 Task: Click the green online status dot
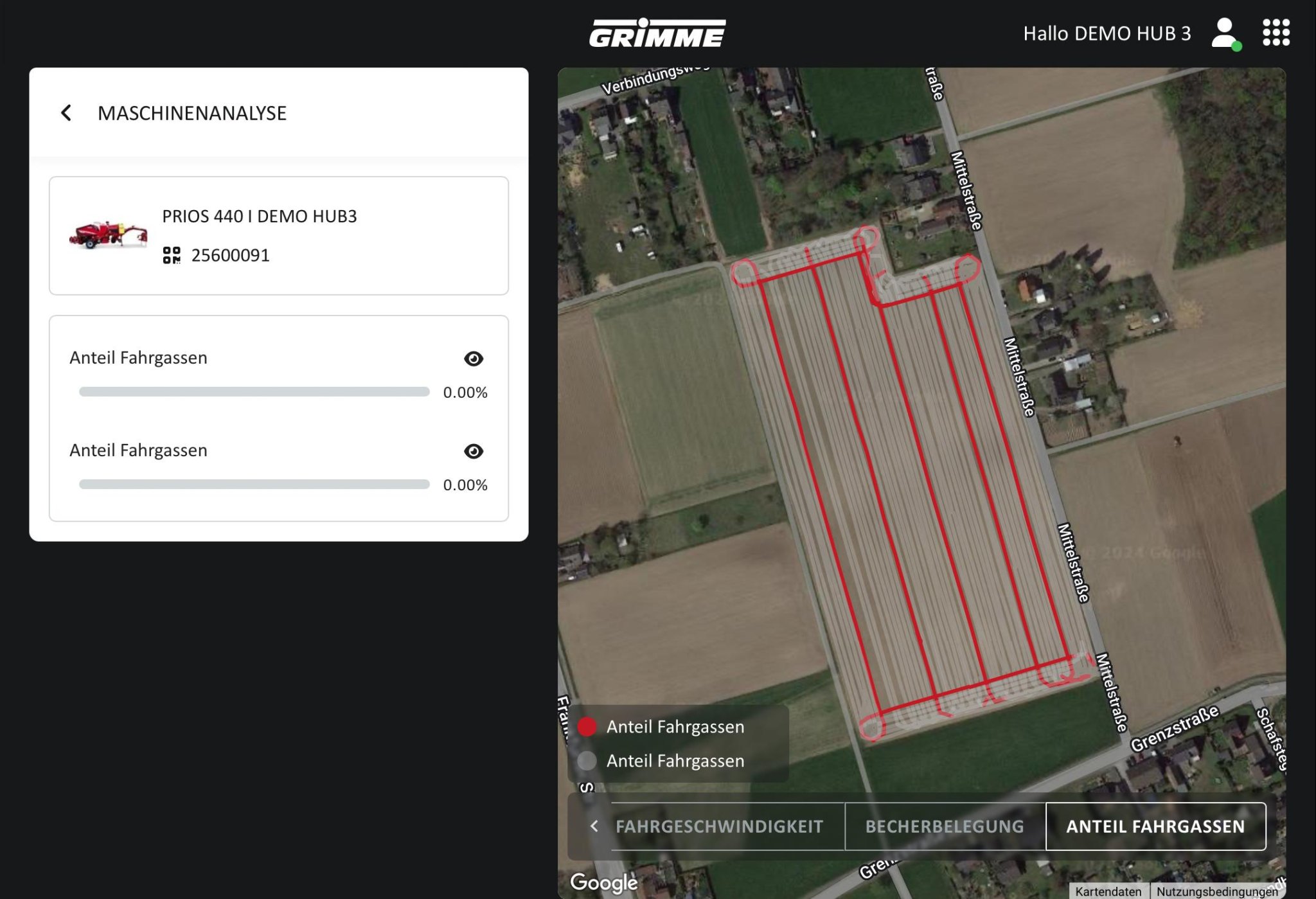(1236, 46)
